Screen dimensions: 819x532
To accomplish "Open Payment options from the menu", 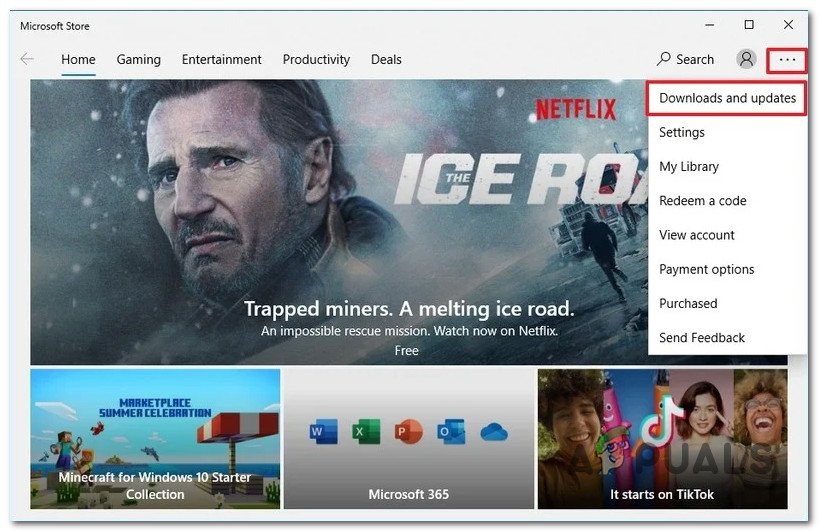I will [706, 269].
